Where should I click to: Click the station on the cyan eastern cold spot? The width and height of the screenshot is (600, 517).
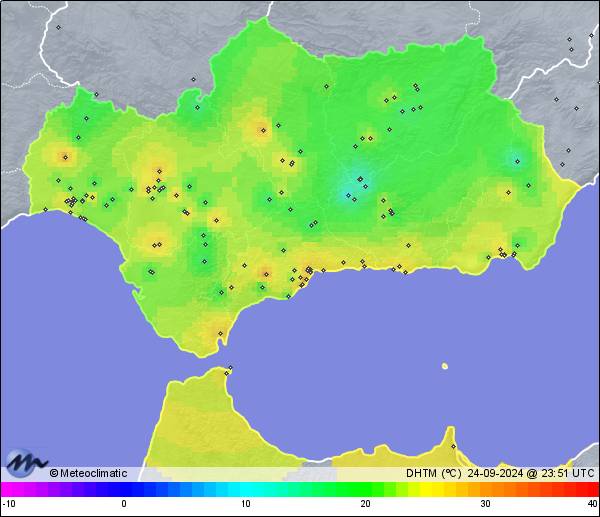[x=517, y=160]
